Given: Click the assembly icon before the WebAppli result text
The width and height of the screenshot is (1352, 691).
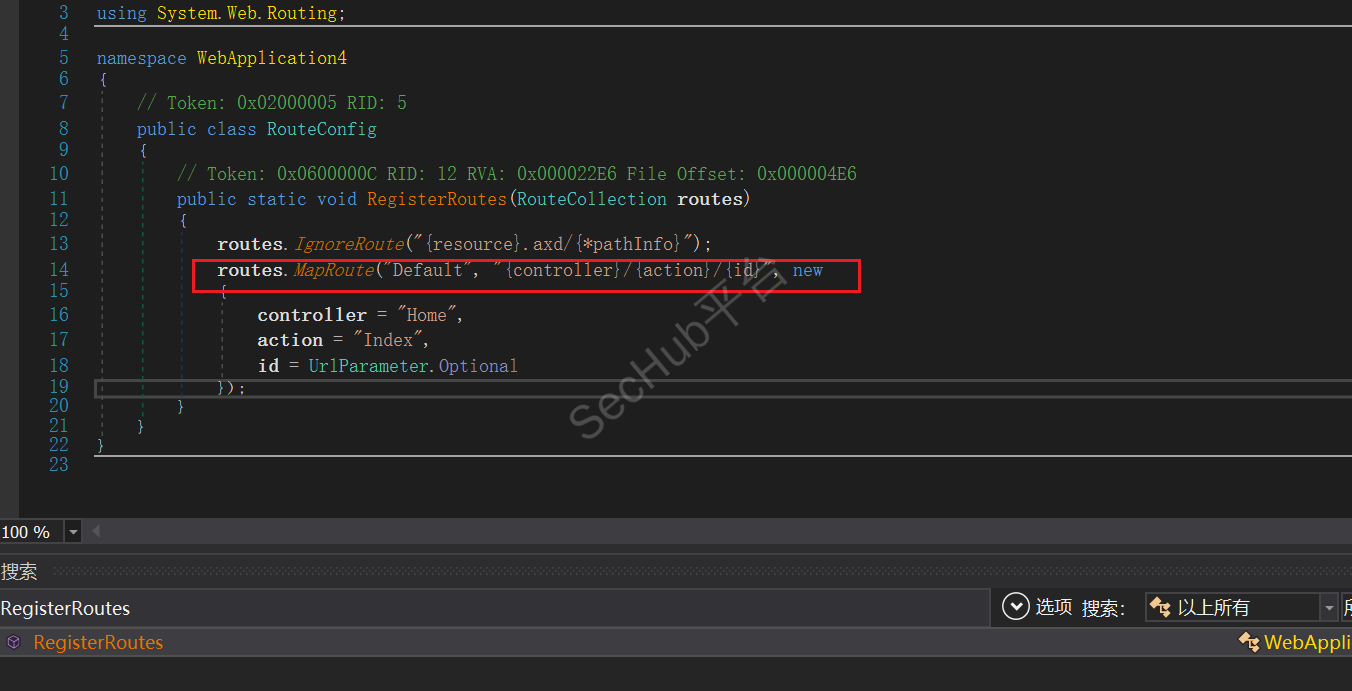Looking at the screenshot, I should (1249, 642).
